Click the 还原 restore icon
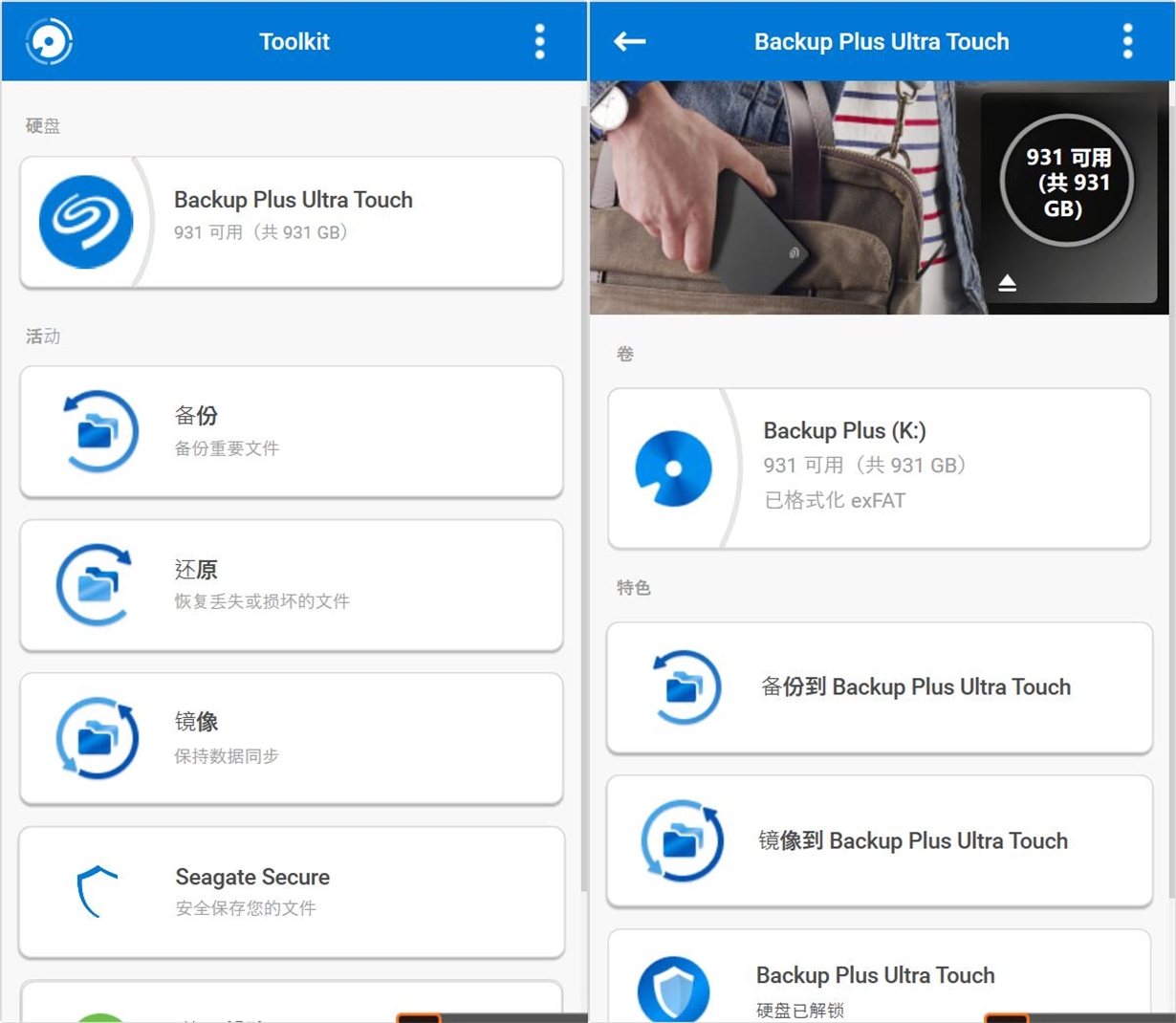 click(x=96, y=584)
